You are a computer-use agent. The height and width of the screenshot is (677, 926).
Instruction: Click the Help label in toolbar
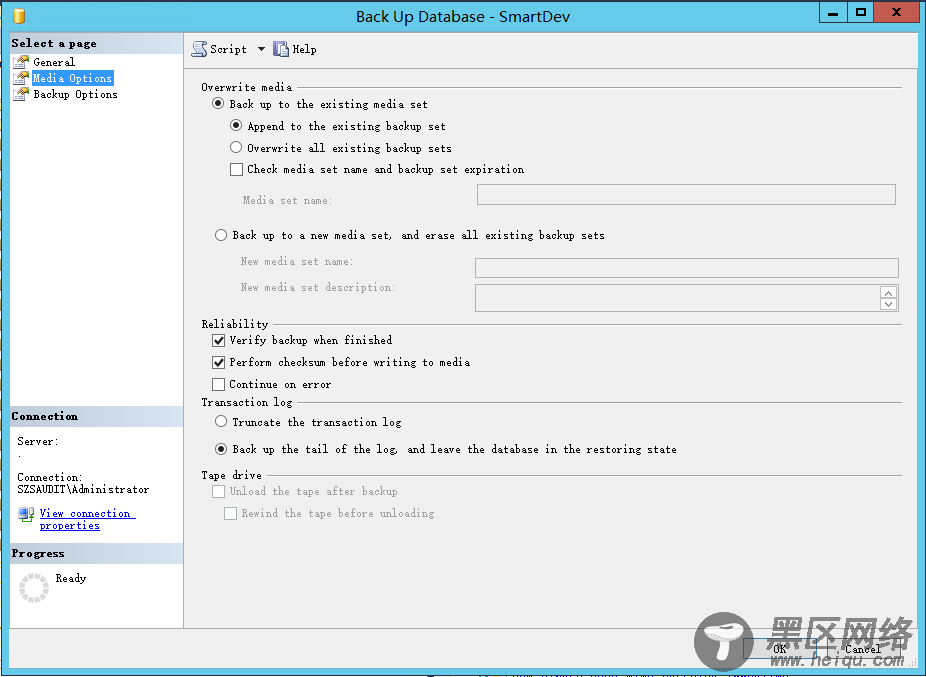[305, 50]
